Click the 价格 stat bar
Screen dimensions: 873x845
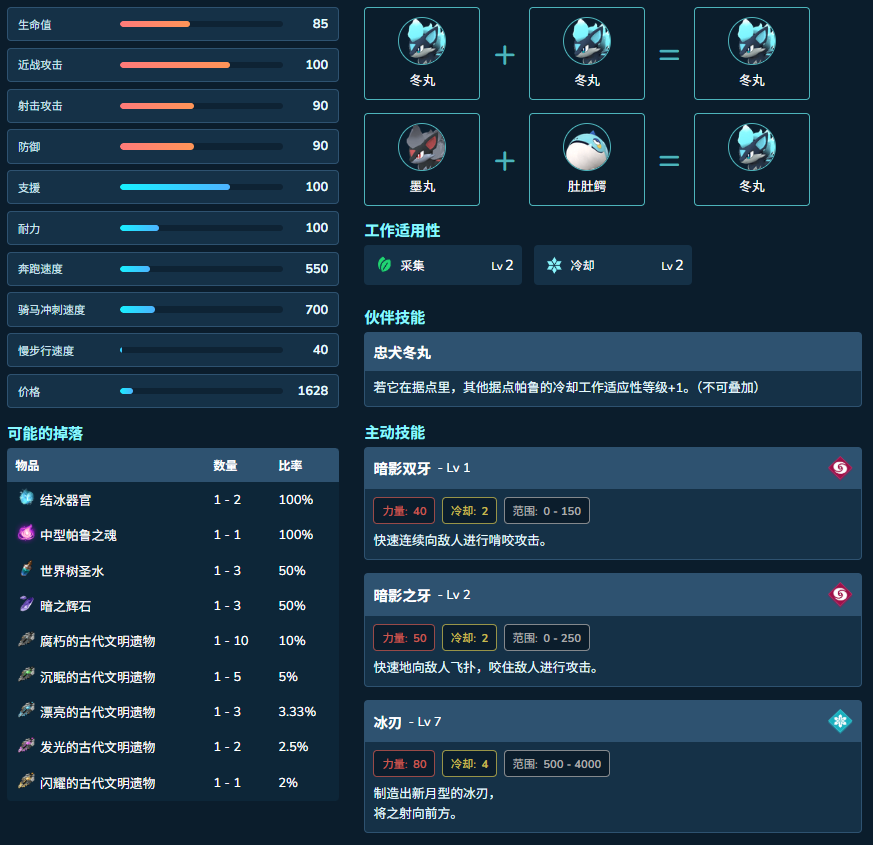(x=201, y=391)
